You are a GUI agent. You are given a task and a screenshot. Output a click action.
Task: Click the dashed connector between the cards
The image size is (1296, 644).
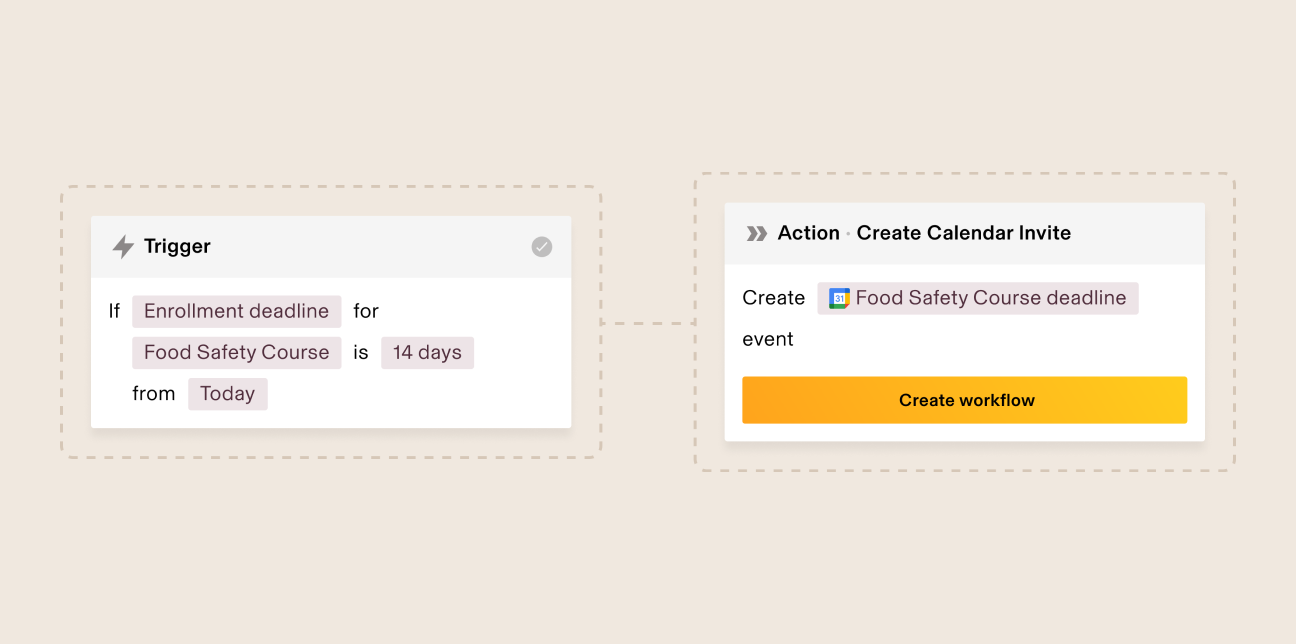pyautogui.click(x=647, y=323)
